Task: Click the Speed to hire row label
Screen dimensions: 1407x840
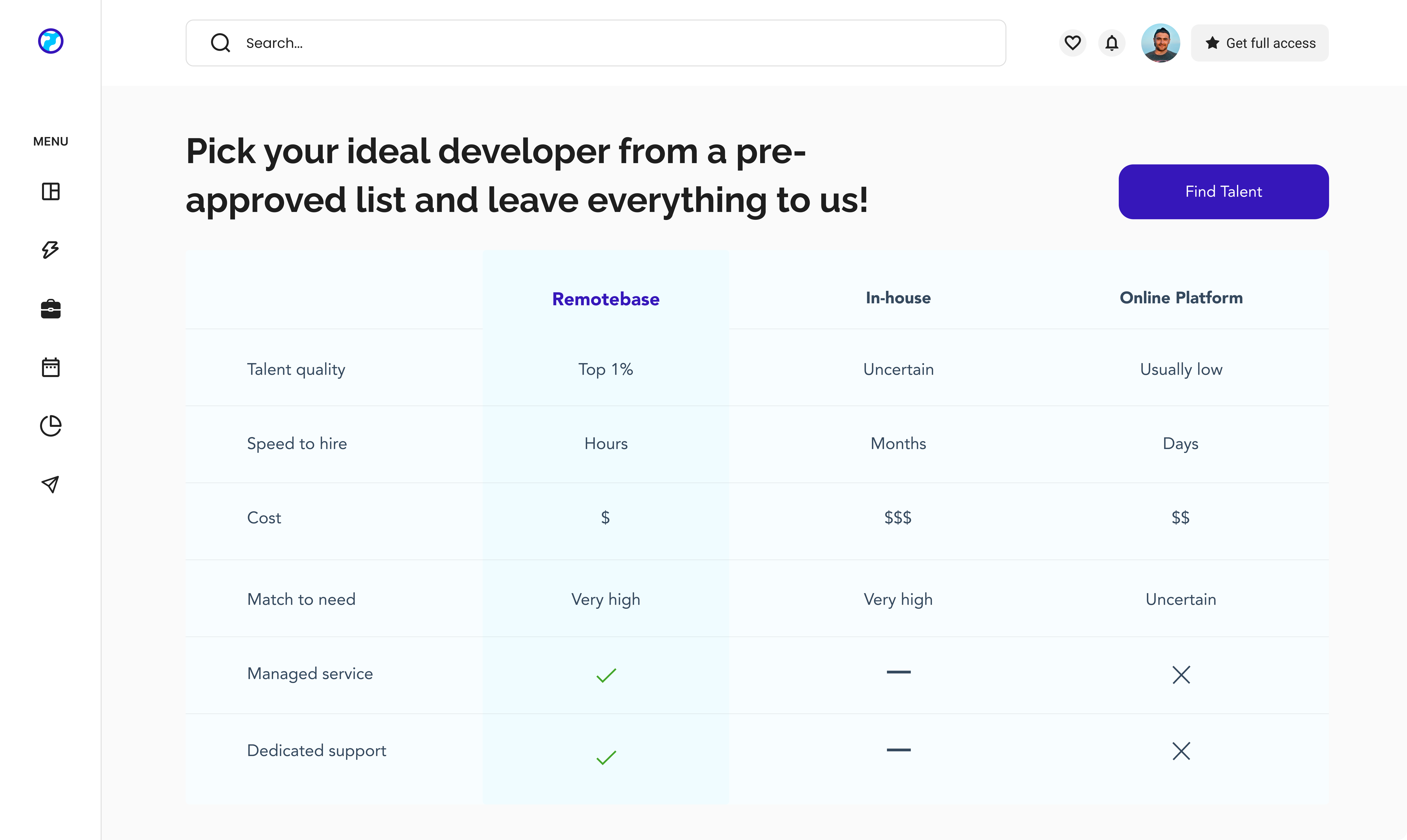Action: coord(297,443)
